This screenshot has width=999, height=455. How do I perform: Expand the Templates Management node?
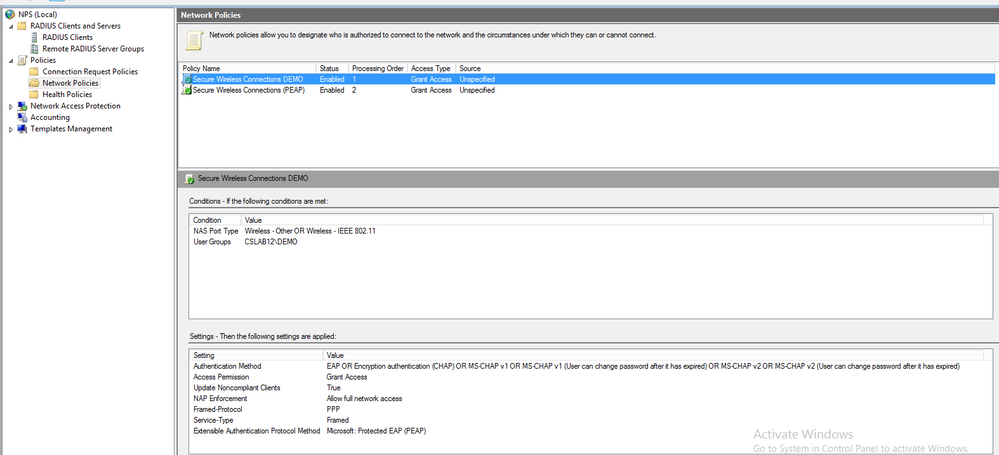11,129
